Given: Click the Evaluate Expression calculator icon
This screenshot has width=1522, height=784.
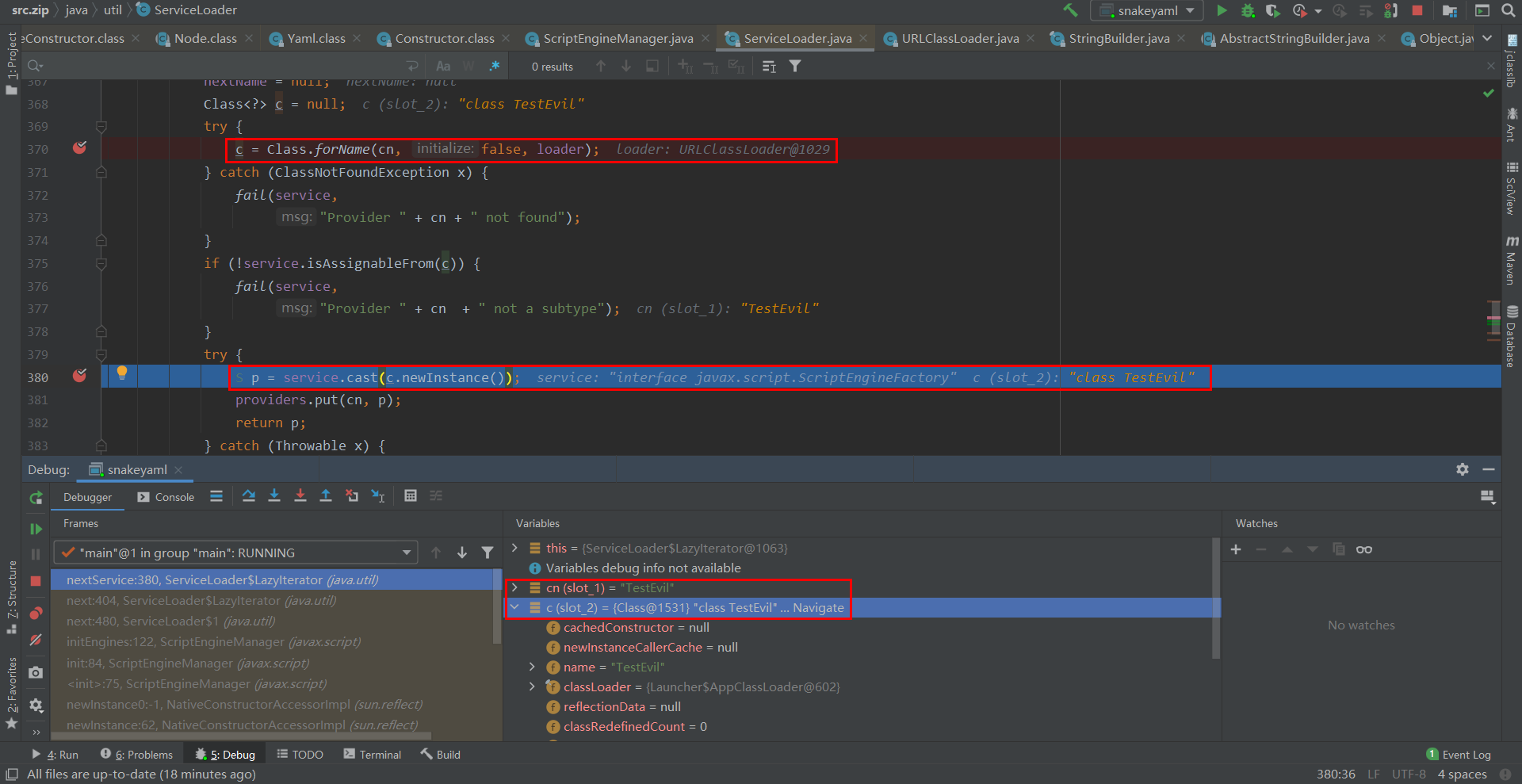Looking at the screenshot, I should [x=411, y=496].
